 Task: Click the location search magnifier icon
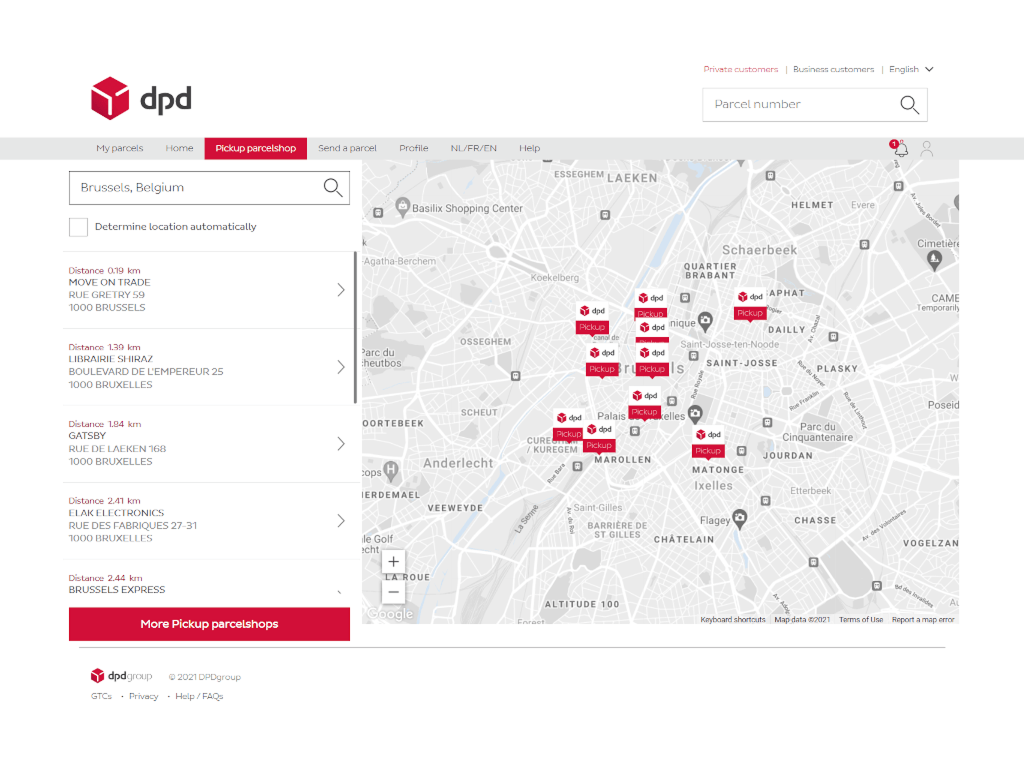(x=332, y=188)
